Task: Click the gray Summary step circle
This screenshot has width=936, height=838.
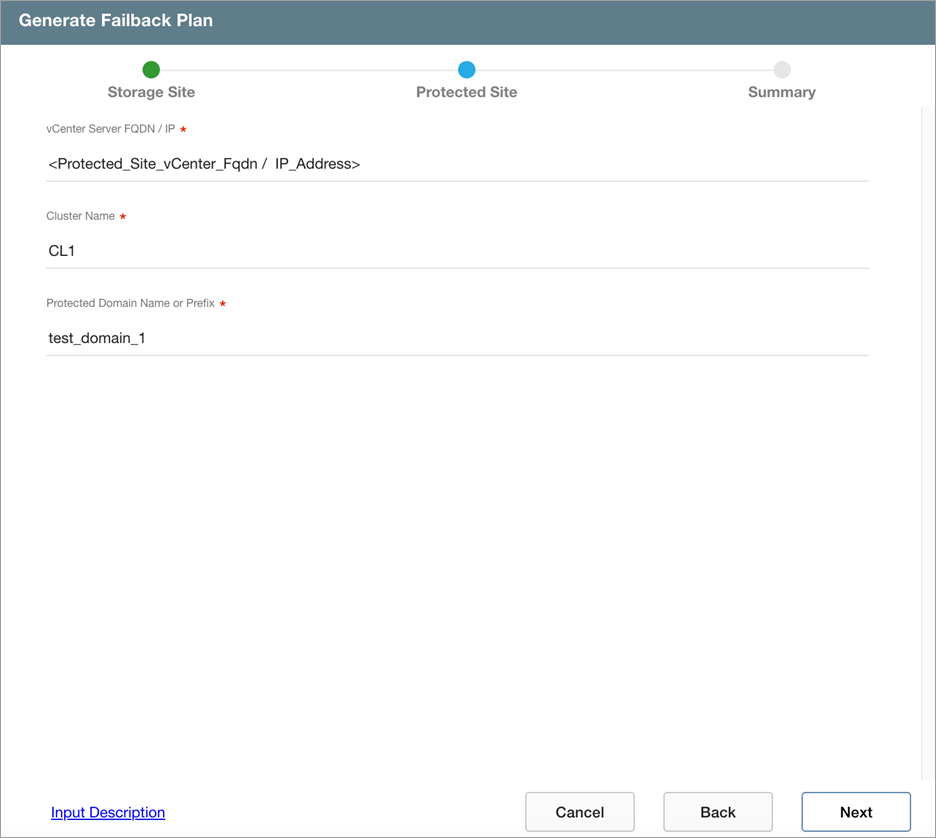Action: coord(782,70)
